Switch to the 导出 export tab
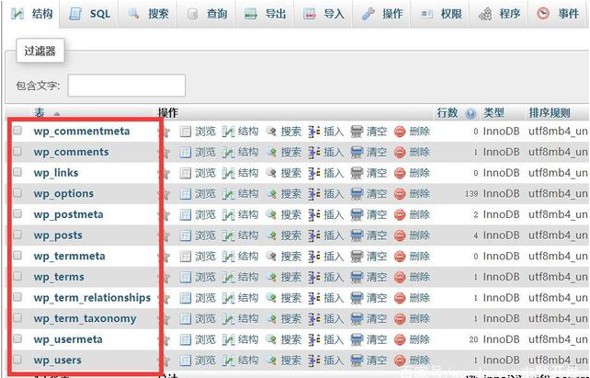The image size is (590, 378). pyautogui.click(x=266, y=14)
